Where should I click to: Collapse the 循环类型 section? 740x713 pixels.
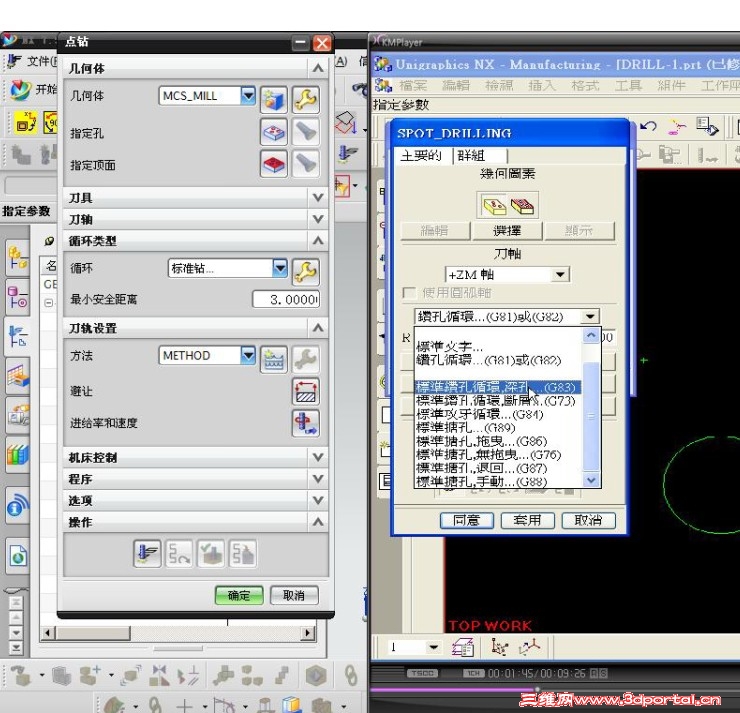click(318, 241)
